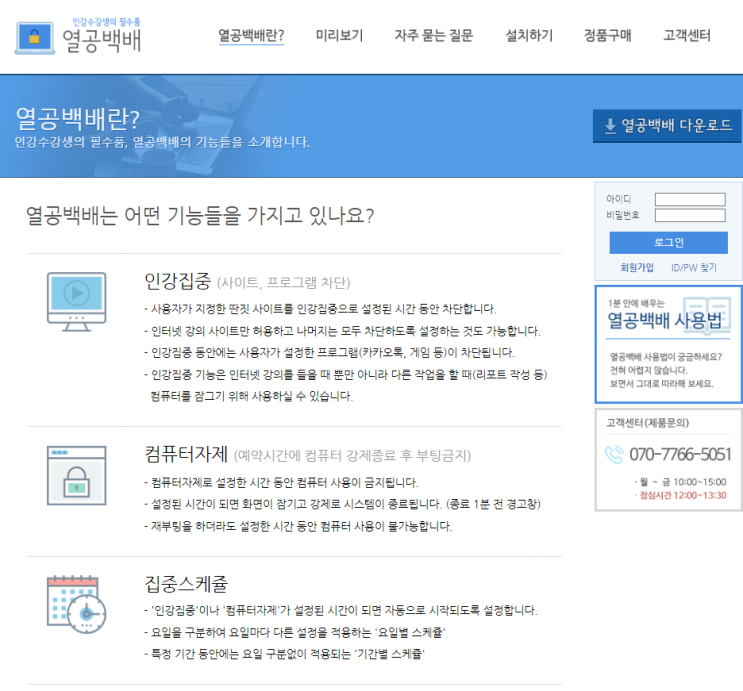Click the 열공백배 laptop lock logo icon
The width and height of the screenshot is (743, 691).
pos(34,37)
